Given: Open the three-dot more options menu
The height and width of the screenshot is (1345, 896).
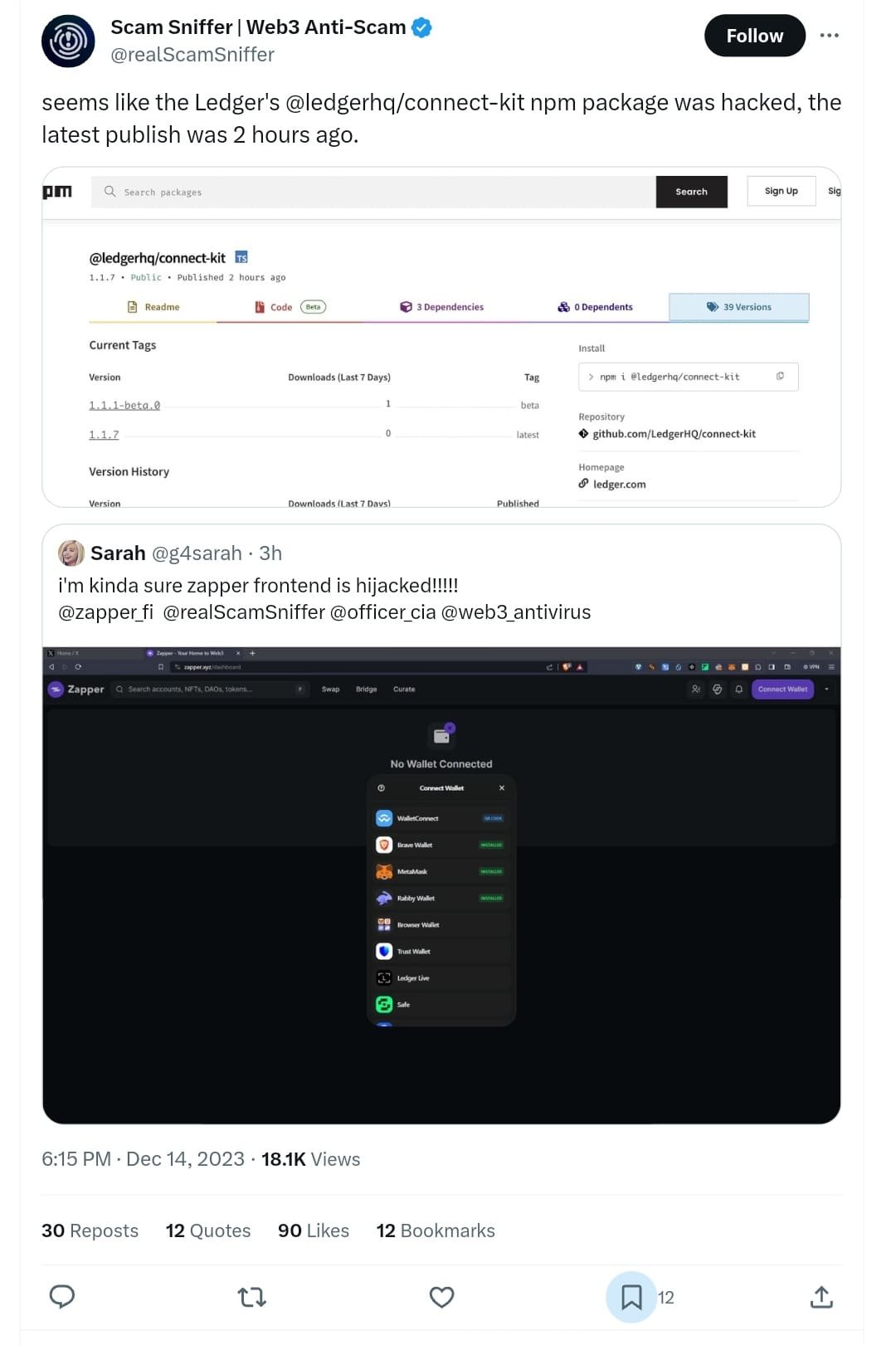Looking at the screenshot, I should tap(829, 36).
